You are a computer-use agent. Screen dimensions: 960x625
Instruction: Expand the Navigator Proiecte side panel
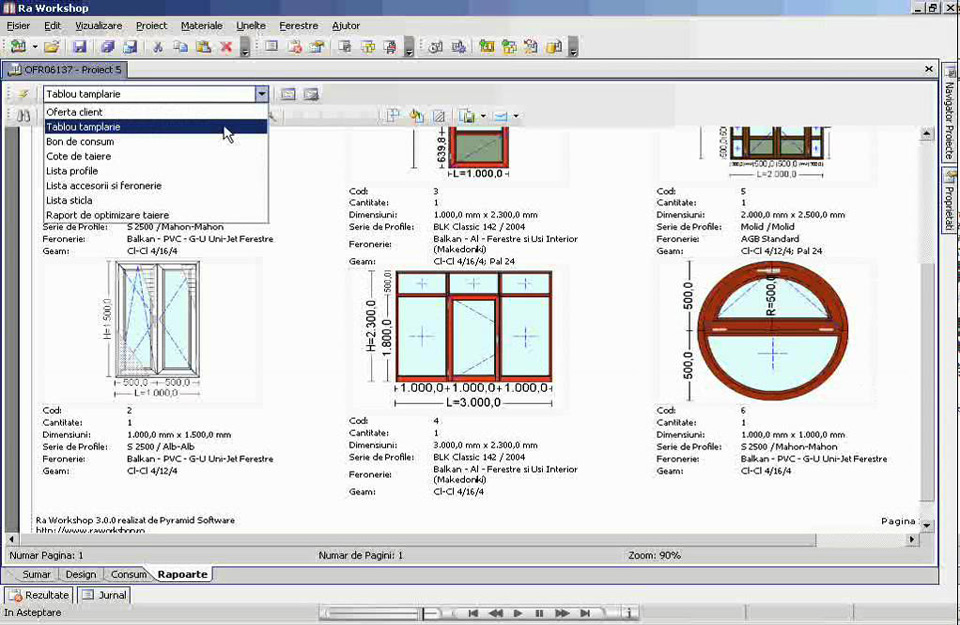pyautogui.click(x=950, y=113)
